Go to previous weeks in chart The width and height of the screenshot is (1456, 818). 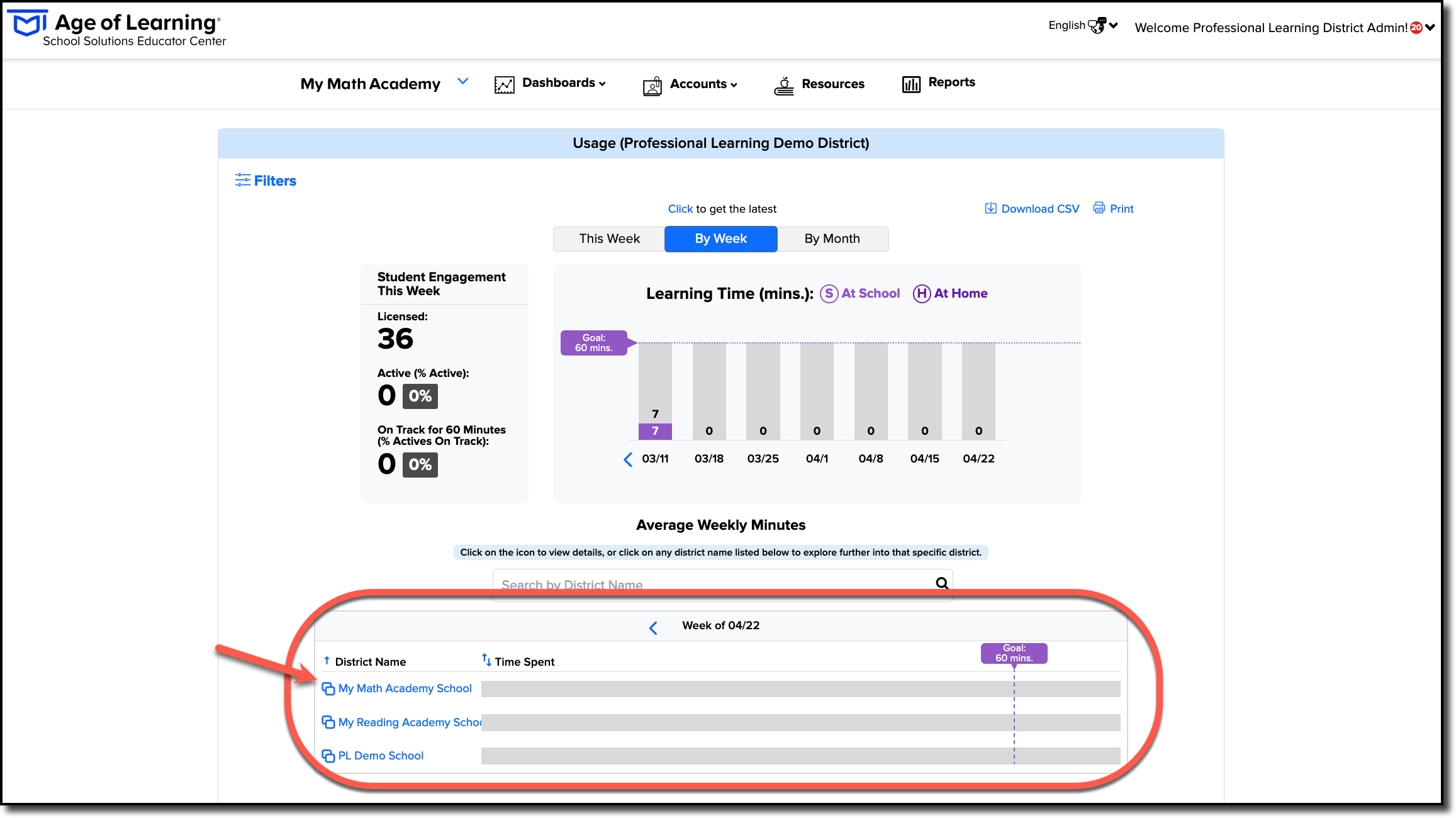pyautogui.click(x=628, y=459)
